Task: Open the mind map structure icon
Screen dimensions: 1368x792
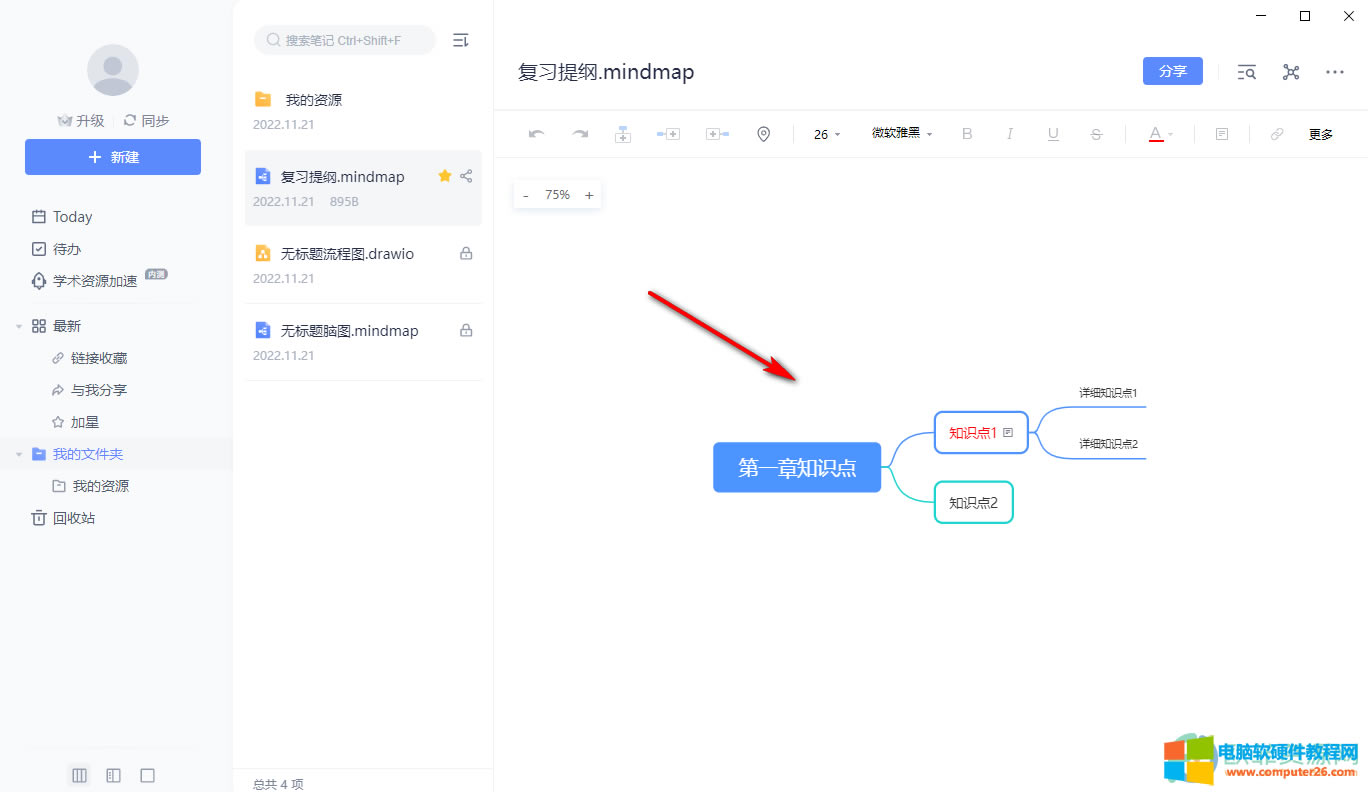Action: coord(1291,72)
